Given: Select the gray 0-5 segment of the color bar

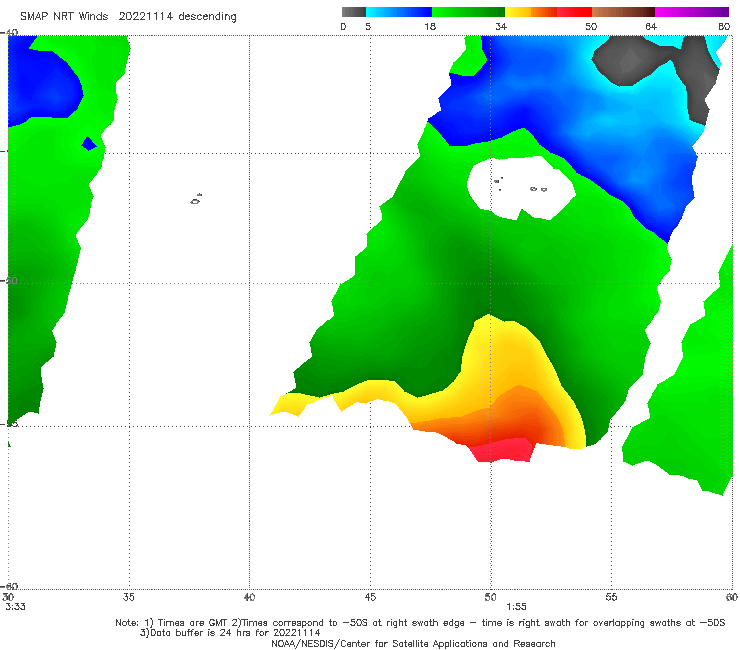Looking at the screenshot, I should point(354,12).
